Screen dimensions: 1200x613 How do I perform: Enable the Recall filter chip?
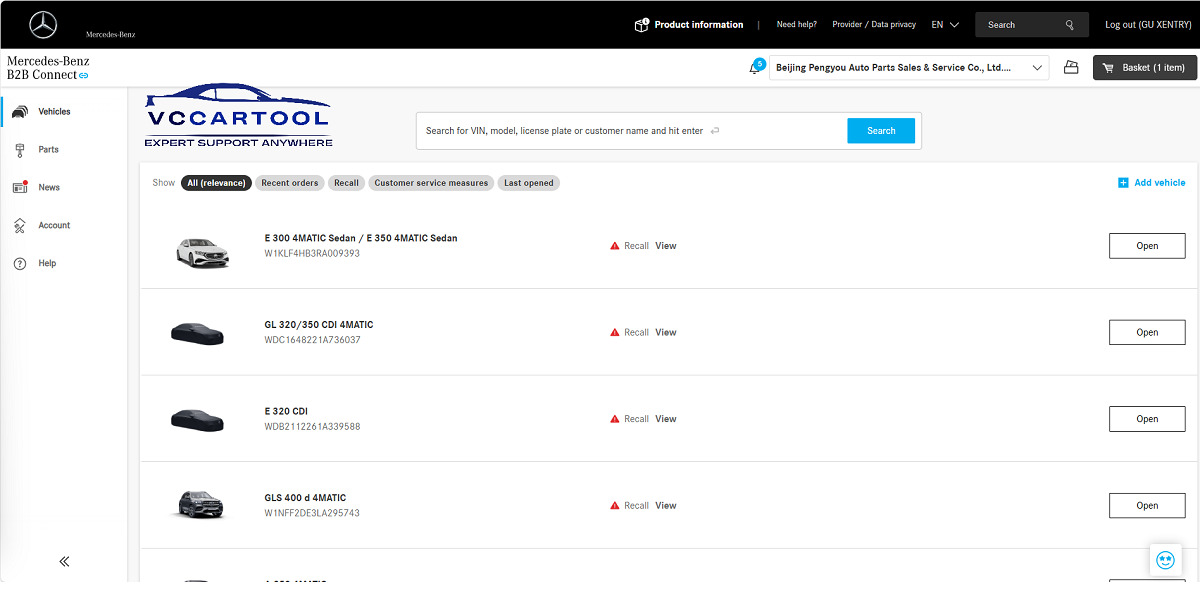(346, 183)
